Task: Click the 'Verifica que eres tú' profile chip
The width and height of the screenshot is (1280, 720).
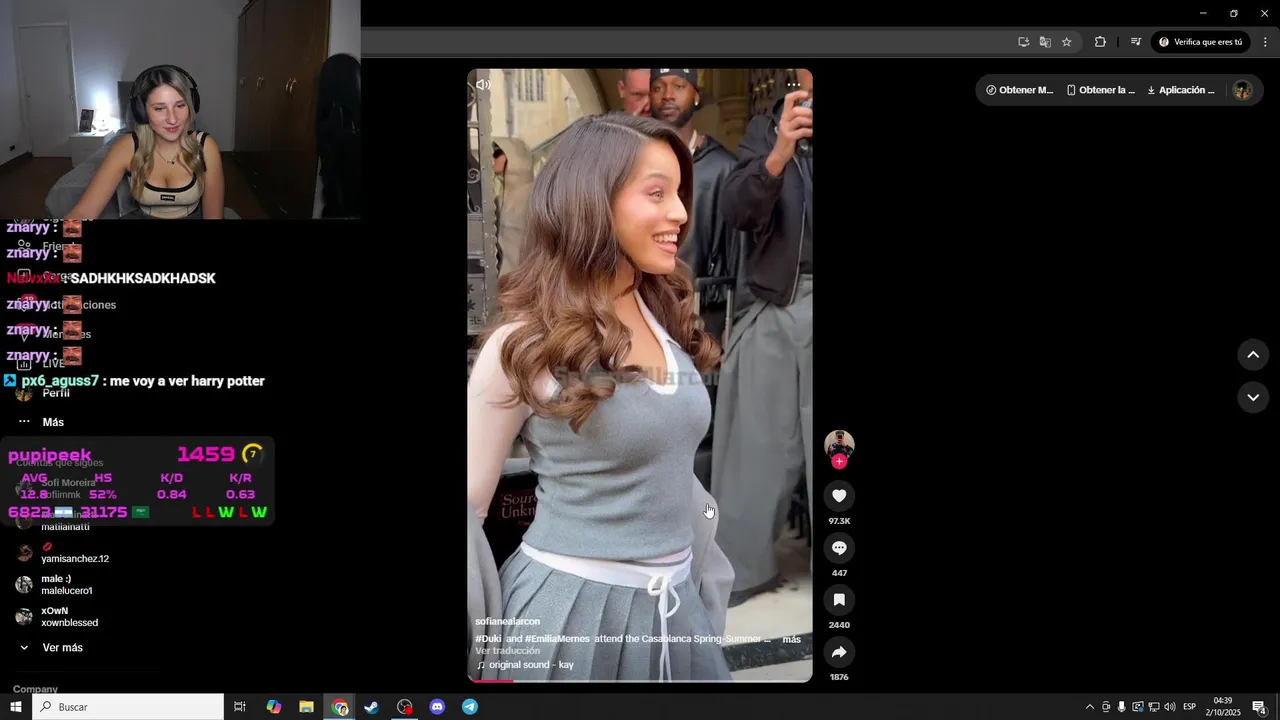Action: click(x=1200, y=42)
